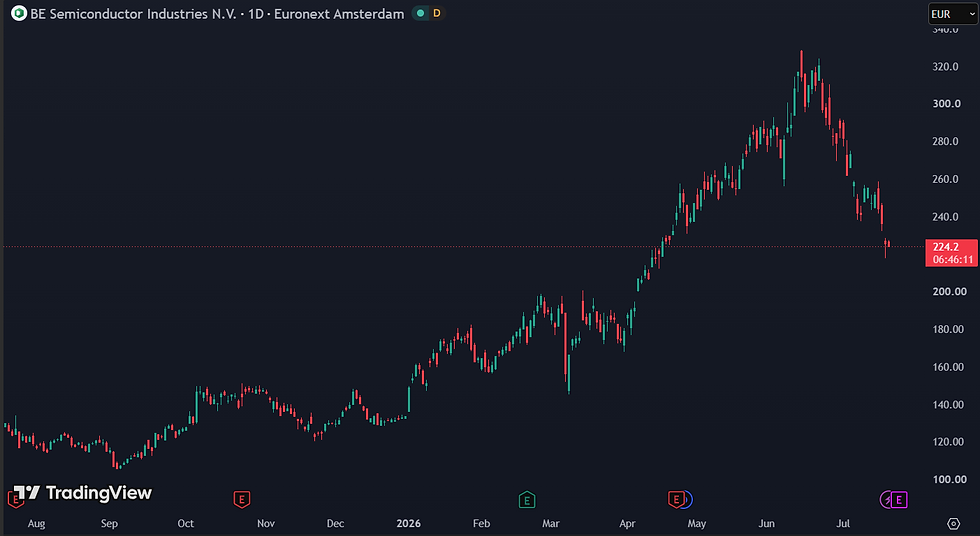Click the blue dividend marker before May
The image size is (980, 536).
tap(687, 499)
